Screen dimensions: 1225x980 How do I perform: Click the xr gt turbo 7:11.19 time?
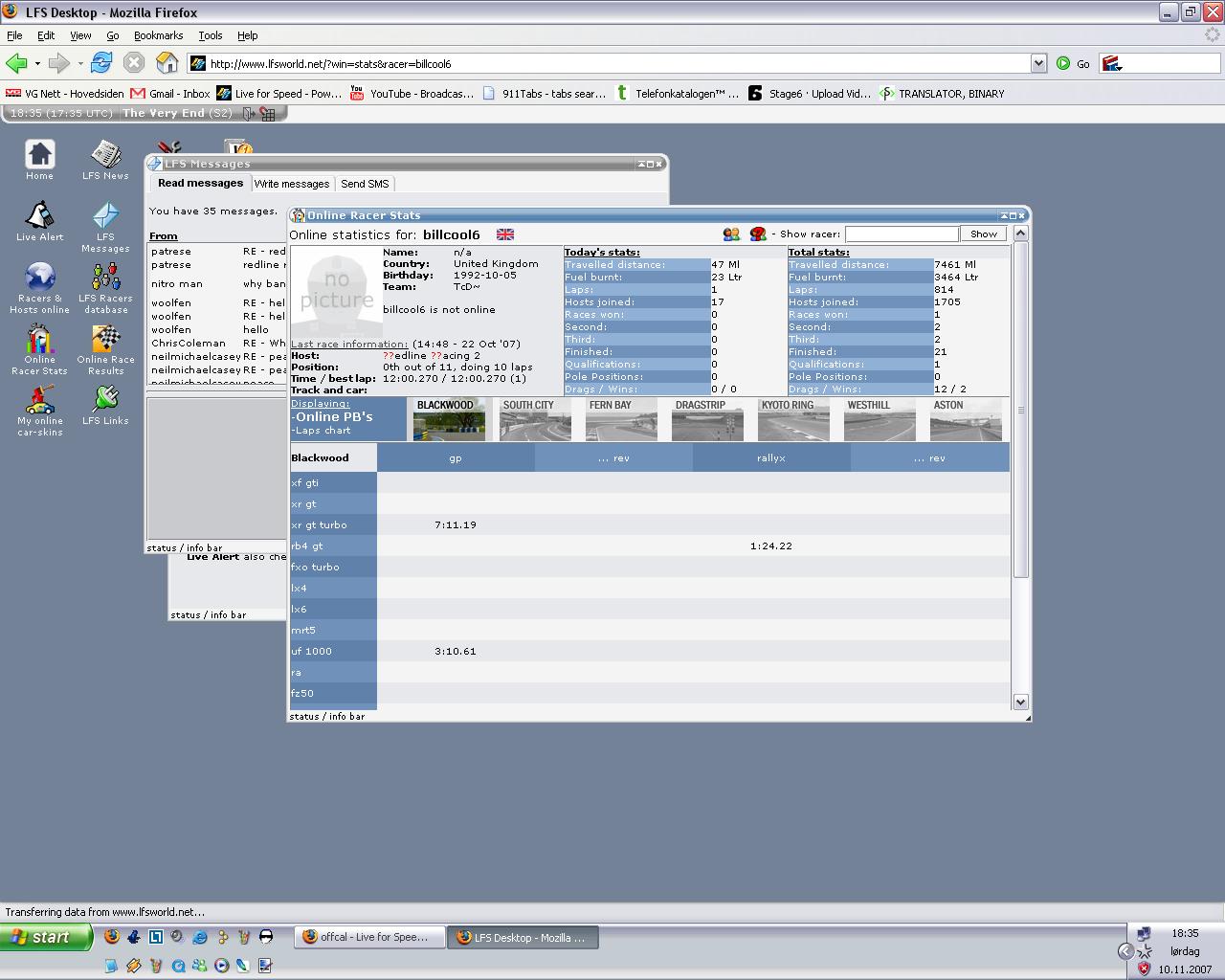click(x=456, y=524)
